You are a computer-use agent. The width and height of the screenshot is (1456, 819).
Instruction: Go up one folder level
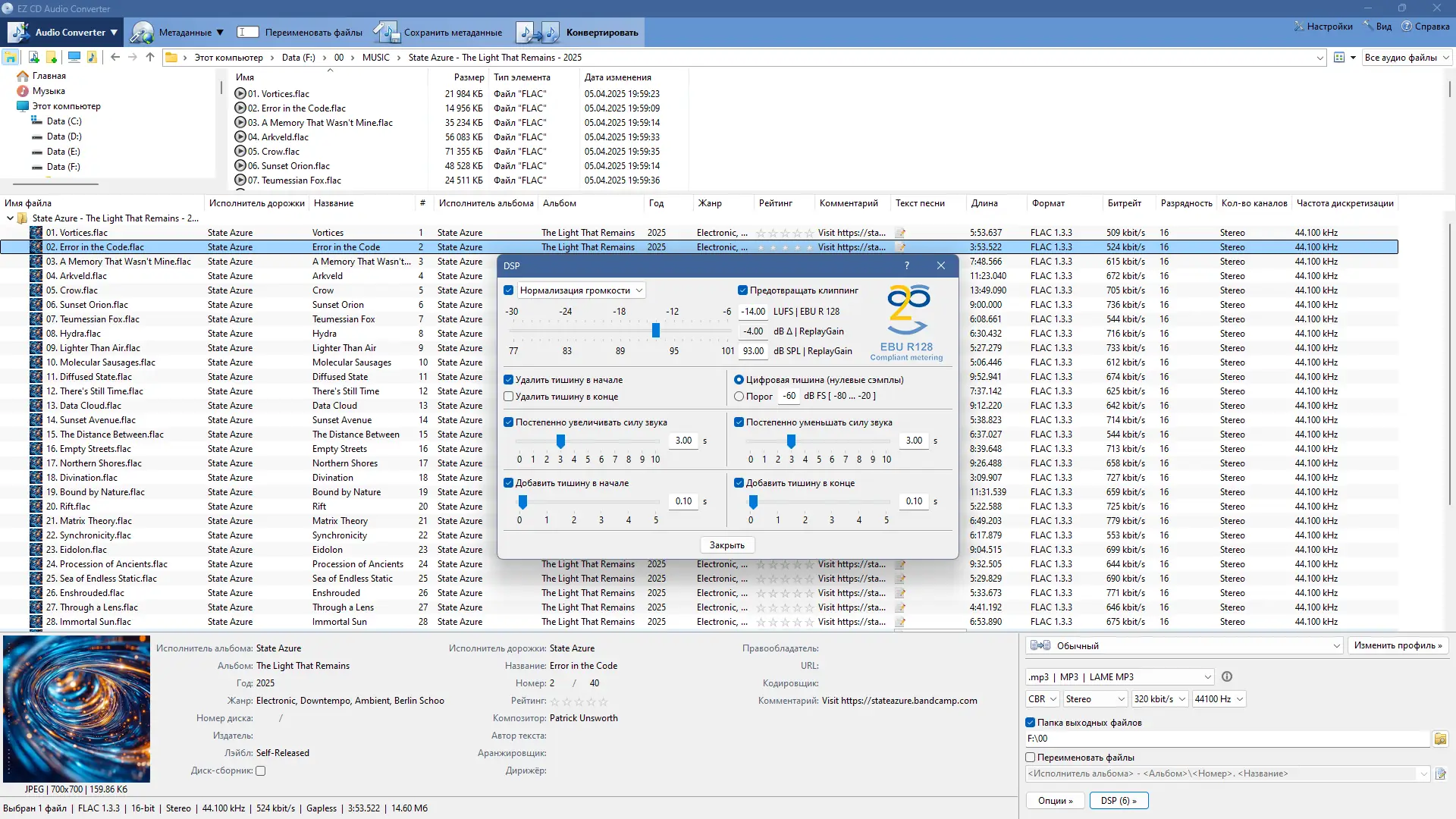150,57
